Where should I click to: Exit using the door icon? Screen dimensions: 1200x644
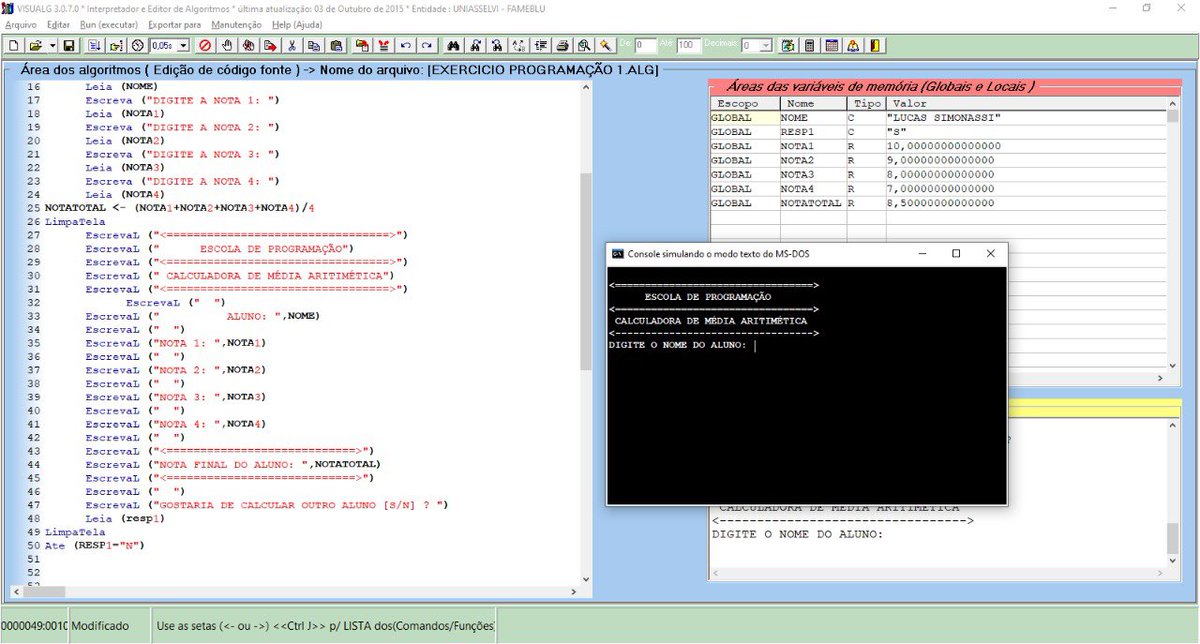pyautogui.click(x=874, y=45)
